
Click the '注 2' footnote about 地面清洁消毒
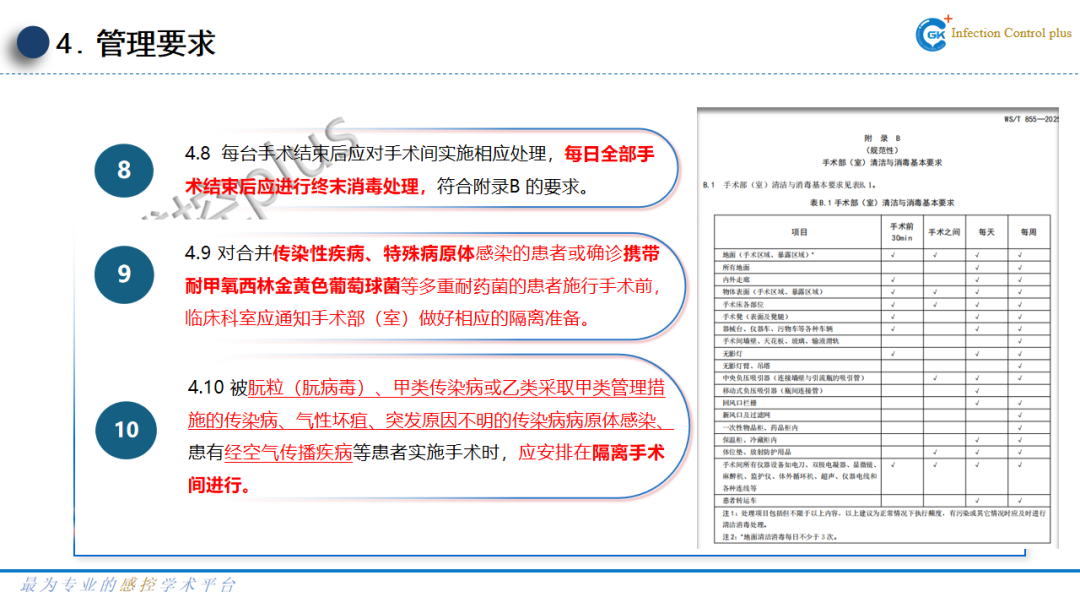[780, 537]
